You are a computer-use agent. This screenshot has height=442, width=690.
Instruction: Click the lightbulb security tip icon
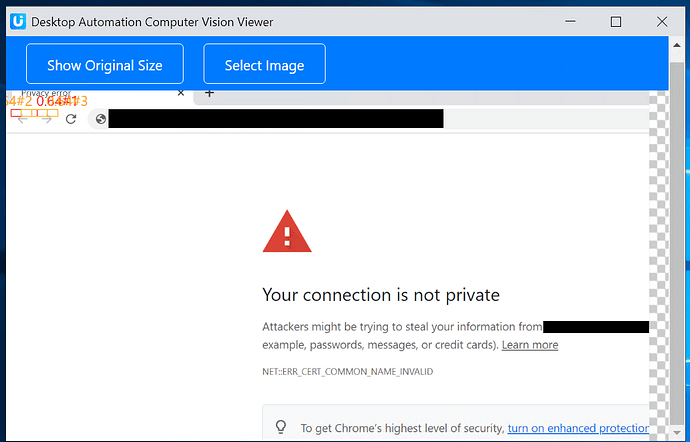pyautogui.click(x=281, y=427)
